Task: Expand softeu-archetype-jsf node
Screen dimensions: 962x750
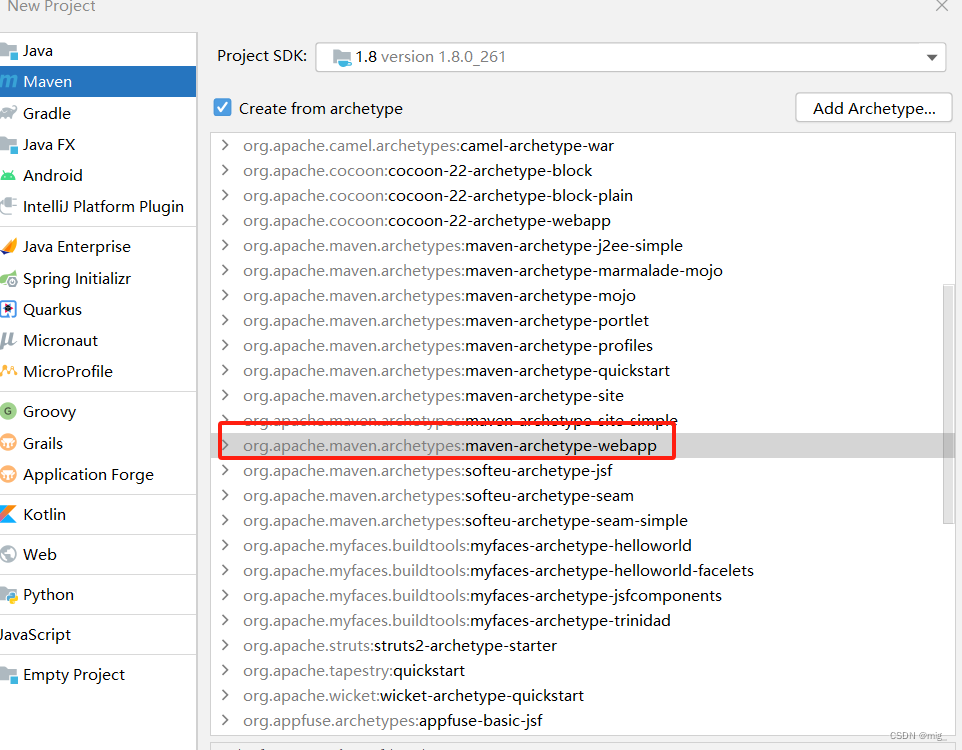Action: tap(225, 470)
